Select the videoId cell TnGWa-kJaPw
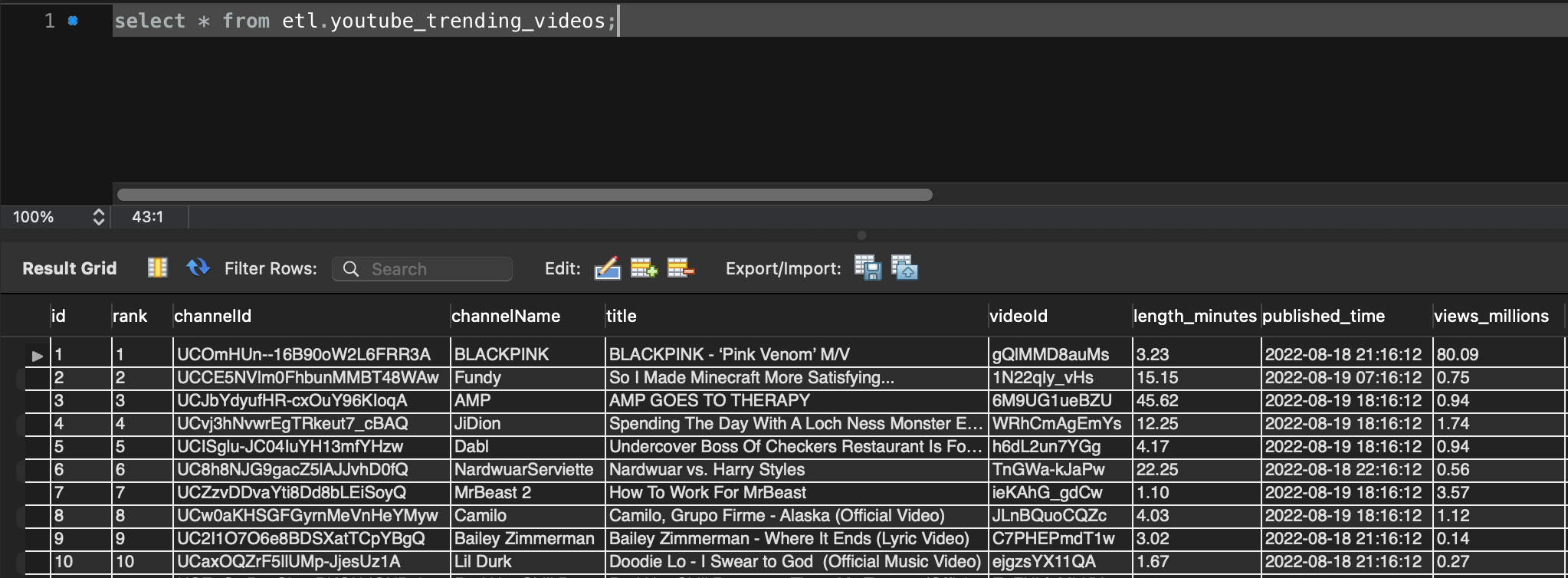 tap(1060, 469)
